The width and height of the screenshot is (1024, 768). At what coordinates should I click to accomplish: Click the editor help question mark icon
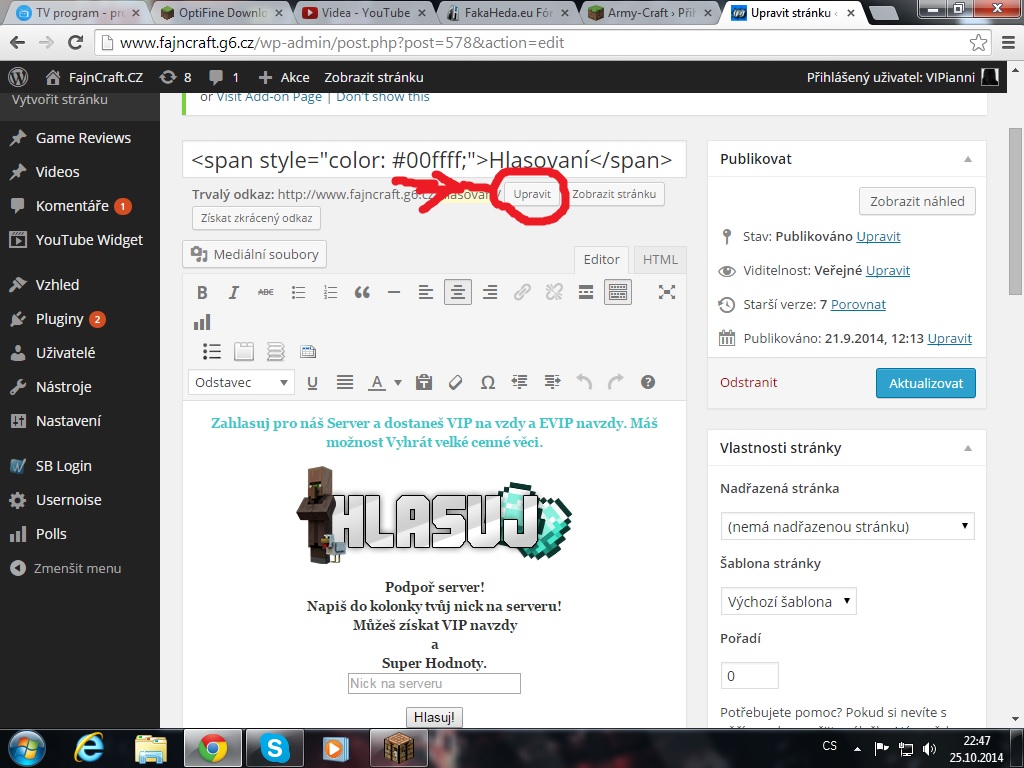point(648,382)
